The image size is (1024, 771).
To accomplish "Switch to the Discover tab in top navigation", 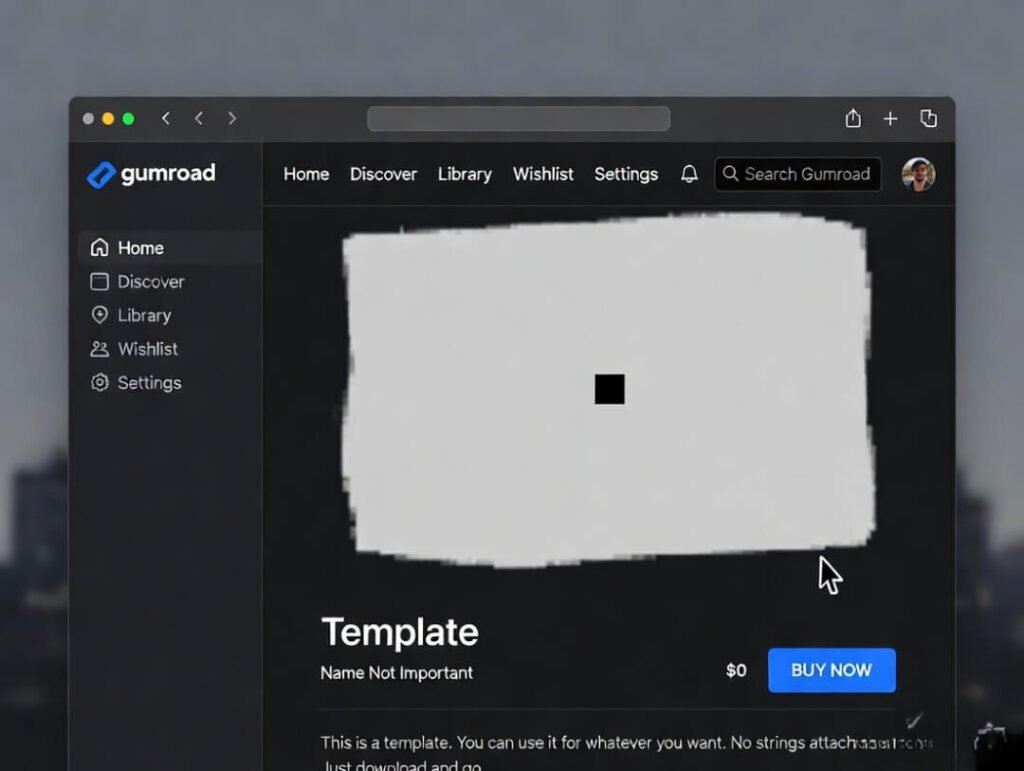I will click(x=383, y=174).
